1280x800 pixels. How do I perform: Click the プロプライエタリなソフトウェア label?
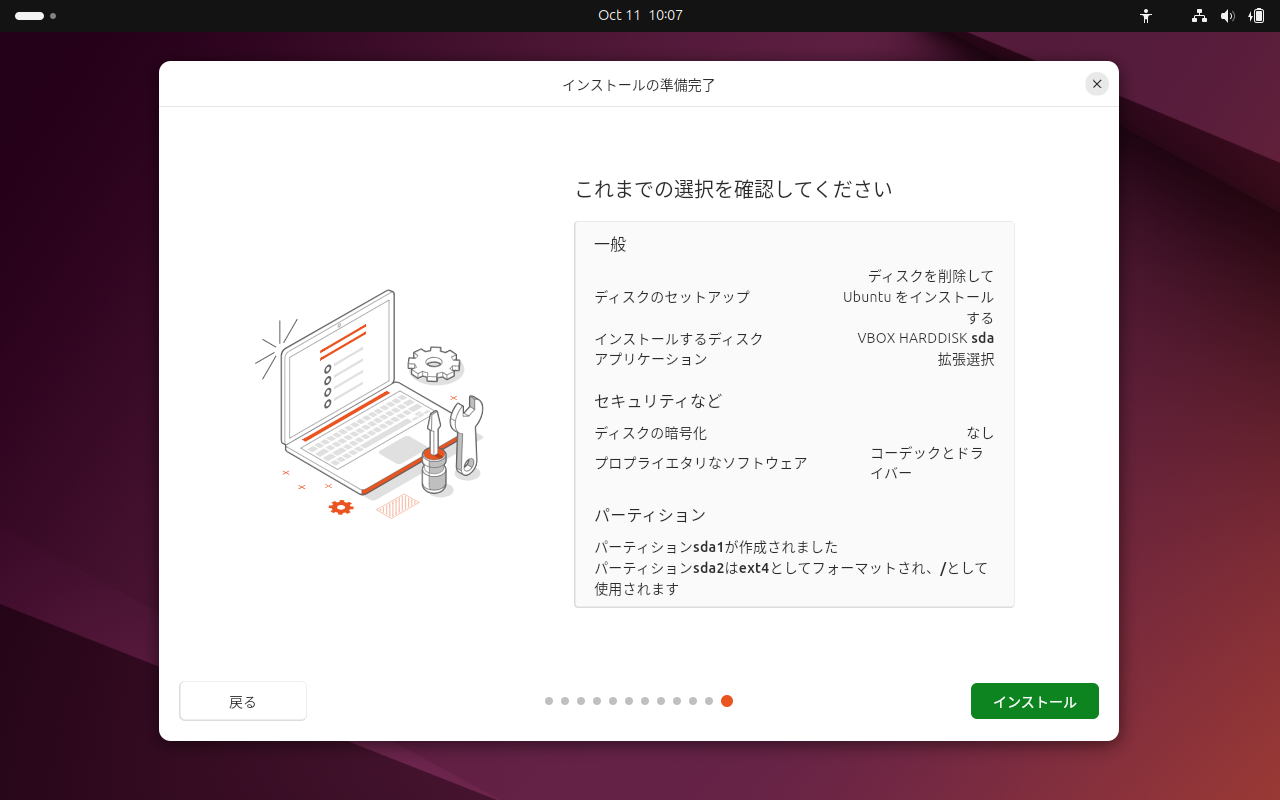tap(701, 463)
